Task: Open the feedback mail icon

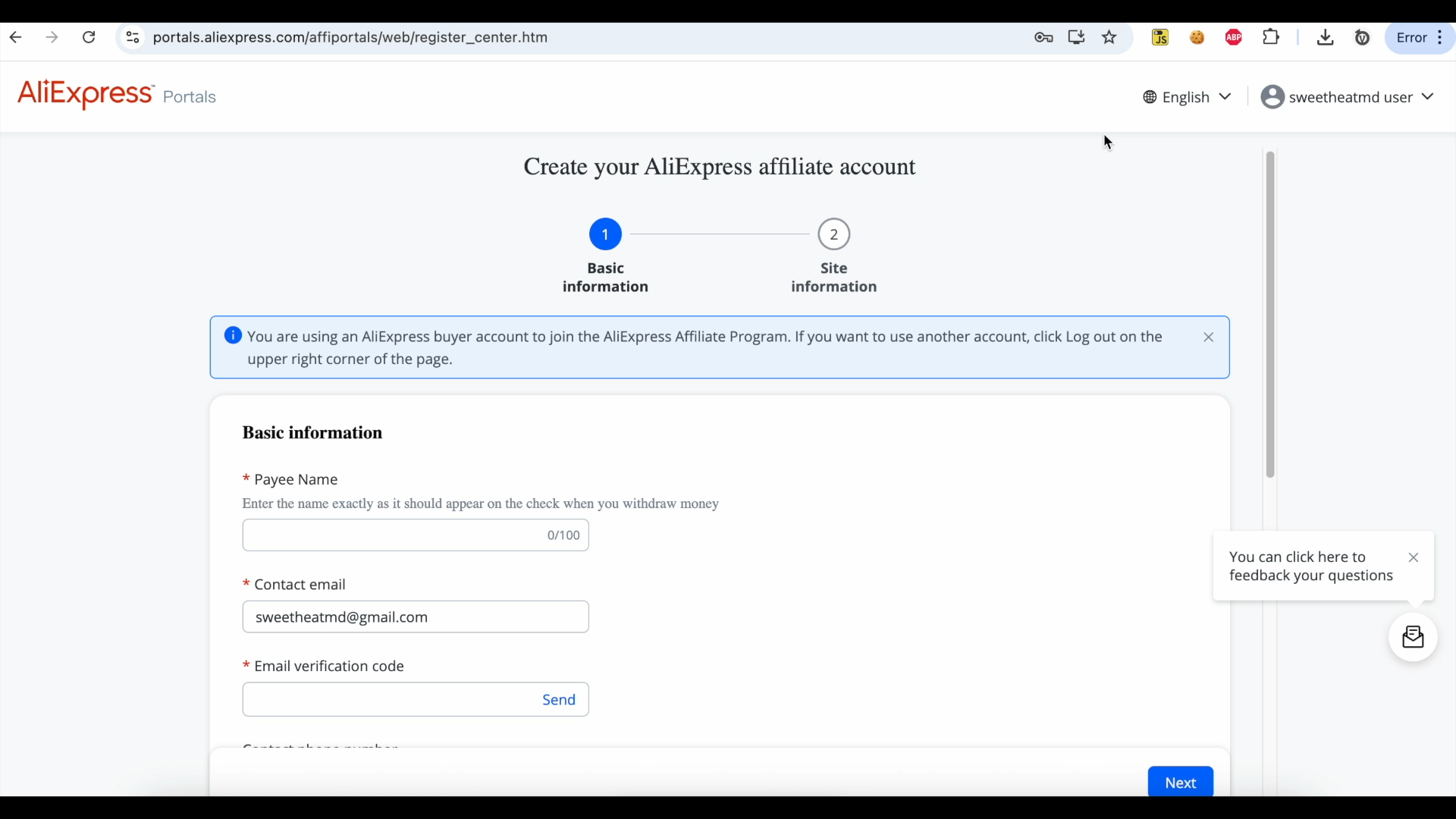Action: tap(1414, 638)
